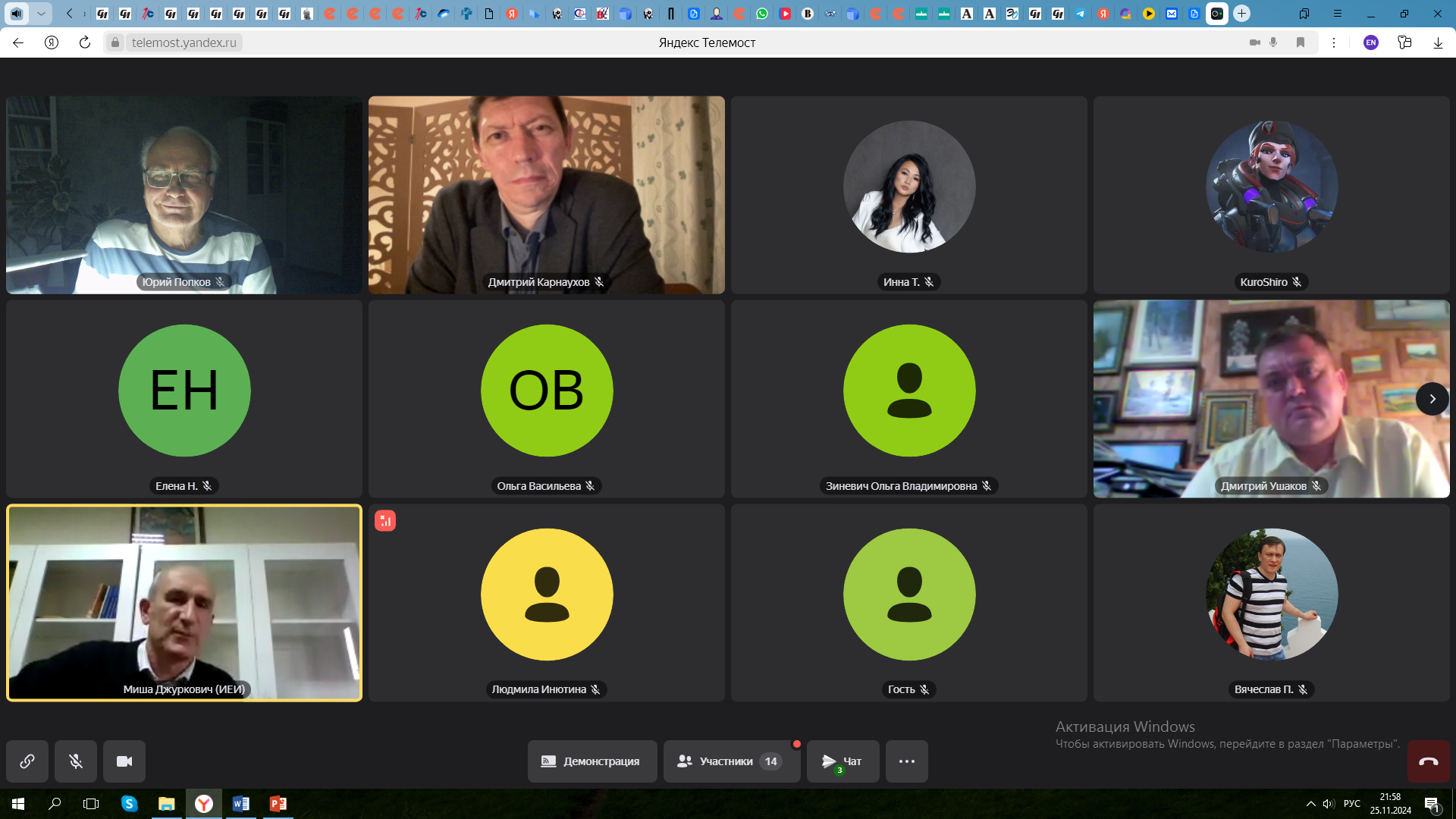Unmute your microphone in the bottom bar
1456x819 pixels.
[x=76, y=761]
